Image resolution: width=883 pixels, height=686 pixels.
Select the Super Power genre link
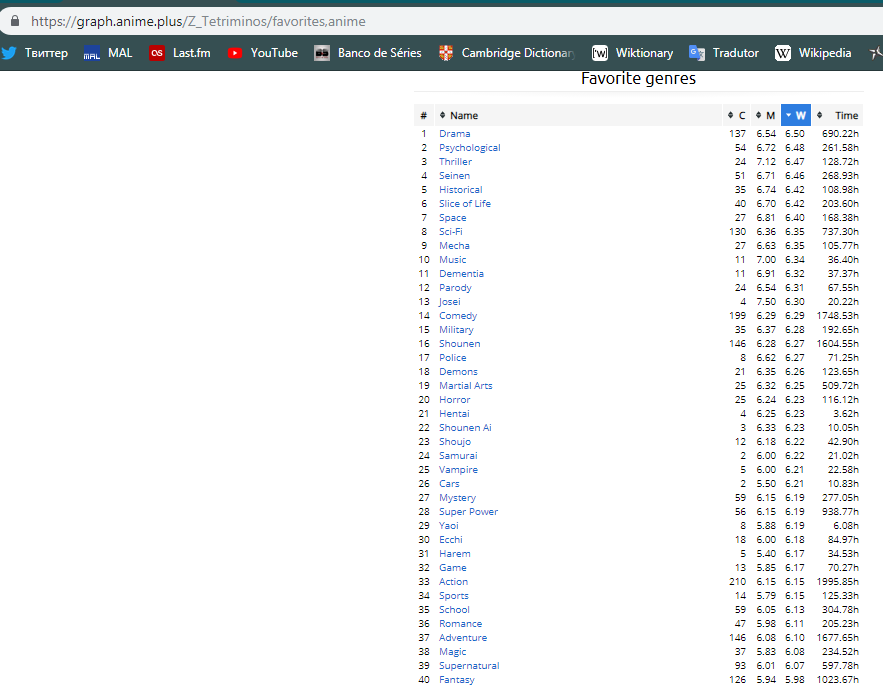pos(468,511)
